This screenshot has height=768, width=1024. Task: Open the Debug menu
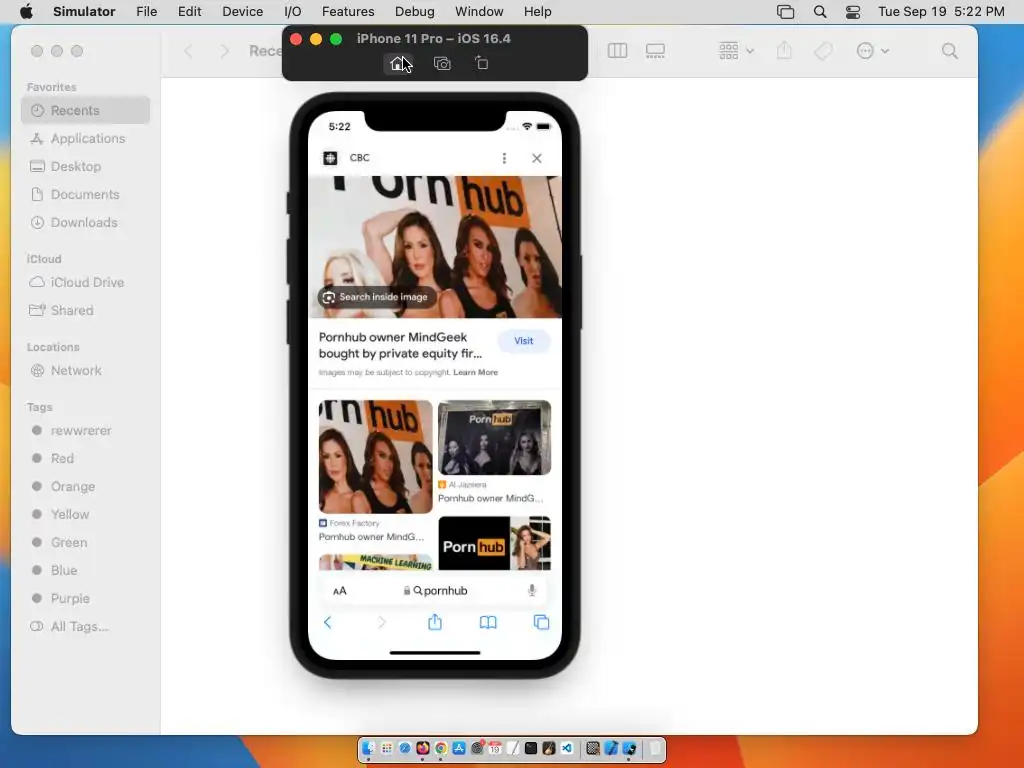(414, 12)
